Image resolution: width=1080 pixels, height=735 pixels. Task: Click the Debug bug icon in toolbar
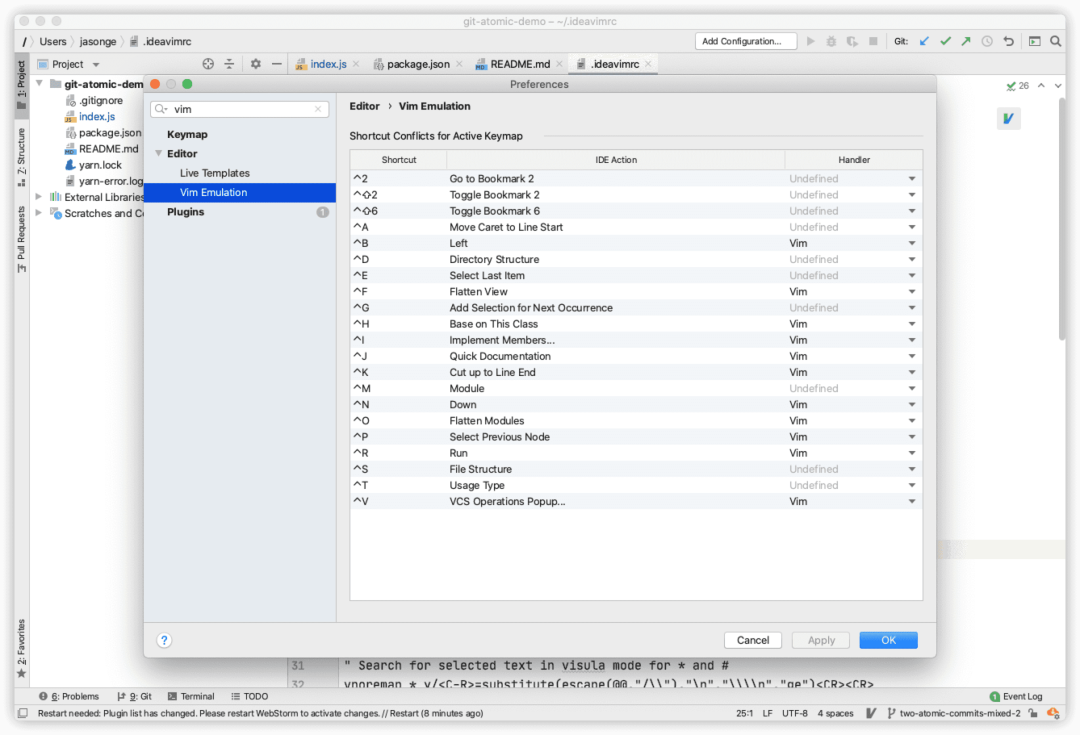[831, 41]
